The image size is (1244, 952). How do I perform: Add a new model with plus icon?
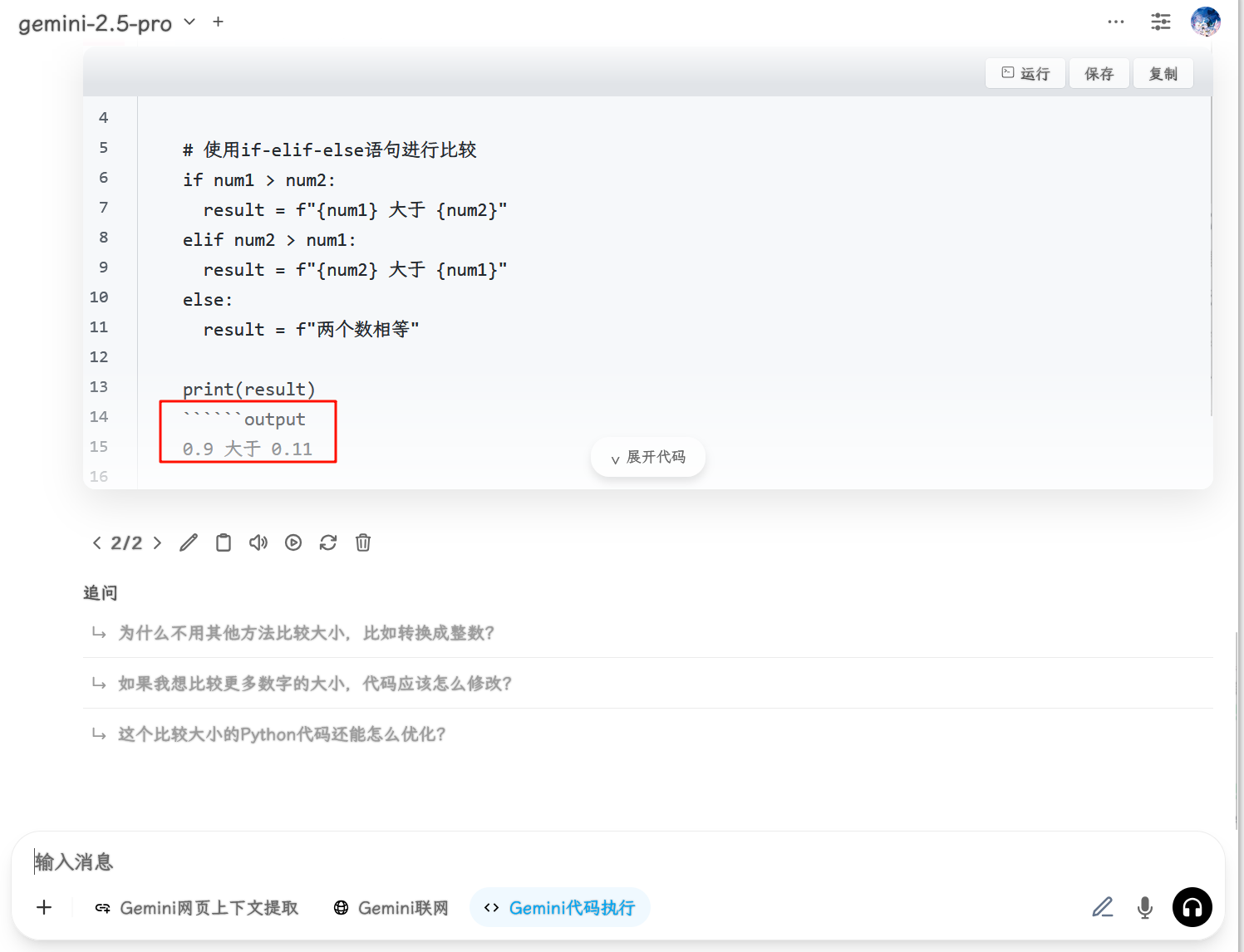click(219, 22)
